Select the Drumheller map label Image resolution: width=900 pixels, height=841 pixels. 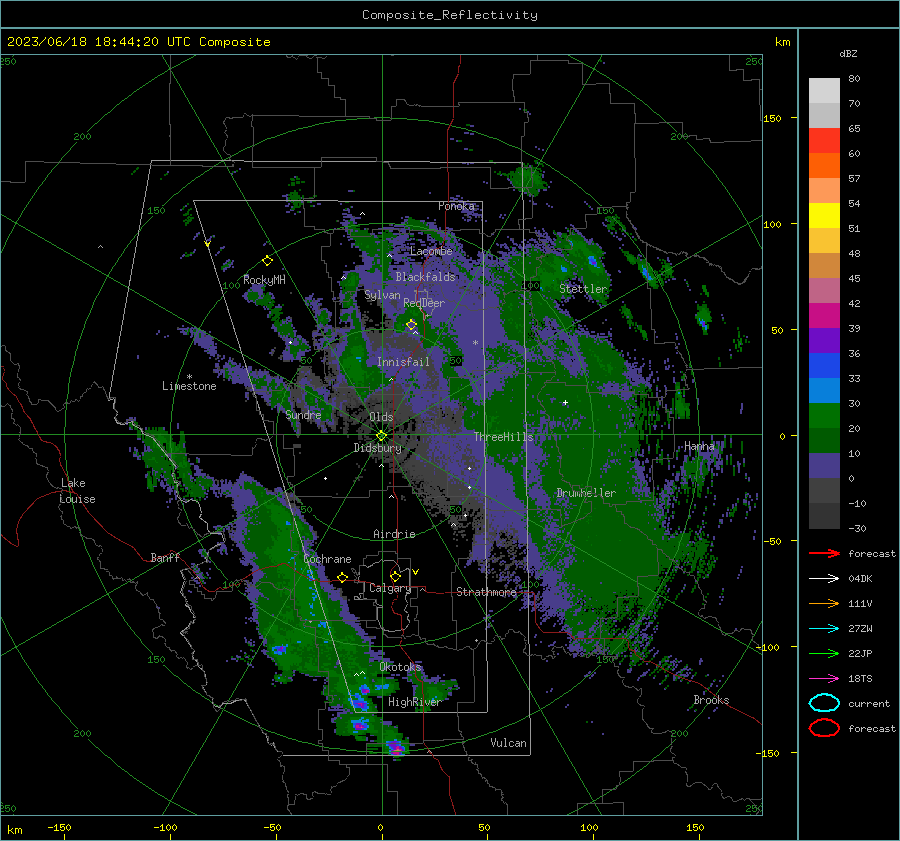586,493
